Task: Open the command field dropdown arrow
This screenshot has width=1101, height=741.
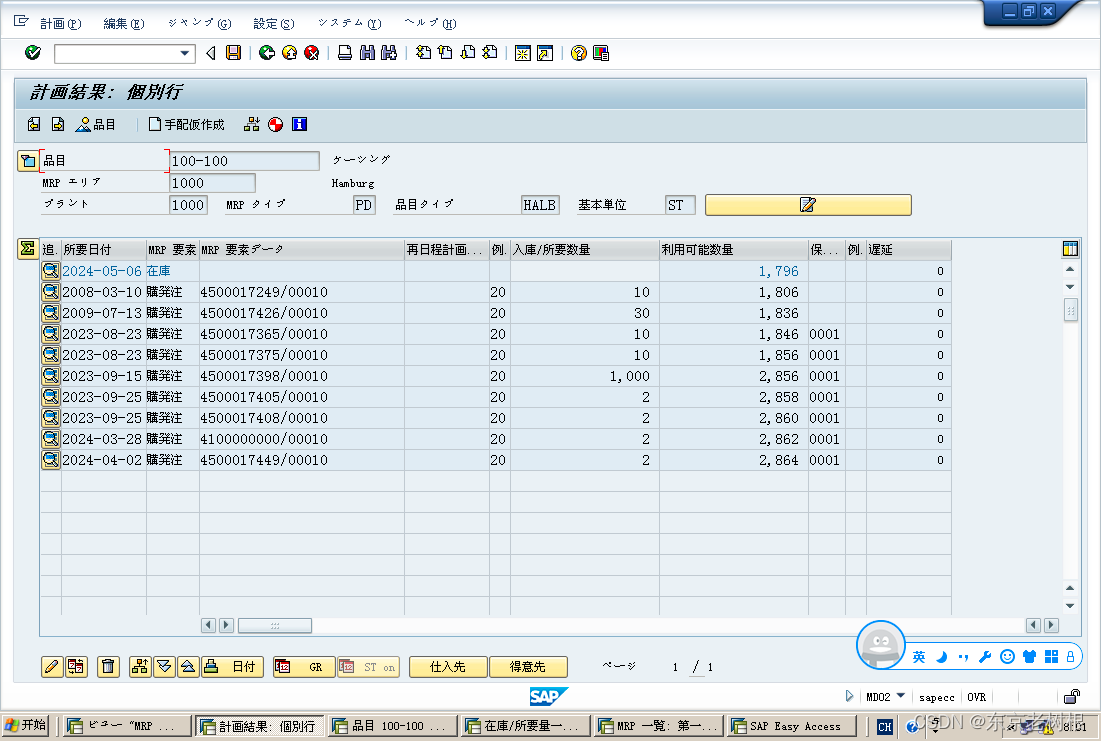Action: 185,53
